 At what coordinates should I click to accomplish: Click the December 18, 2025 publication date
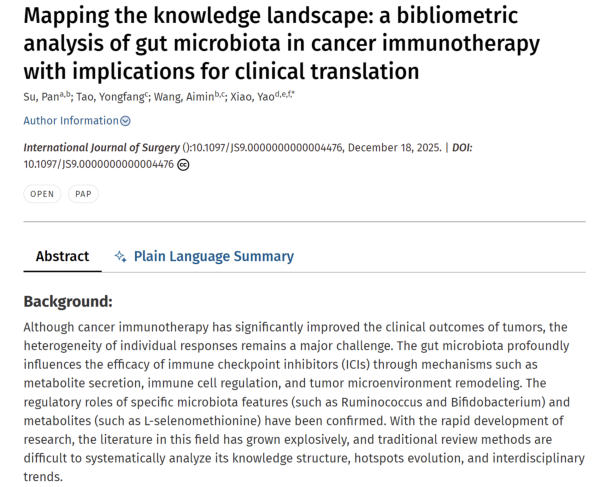pyautogui.click(x=394, y=148)
